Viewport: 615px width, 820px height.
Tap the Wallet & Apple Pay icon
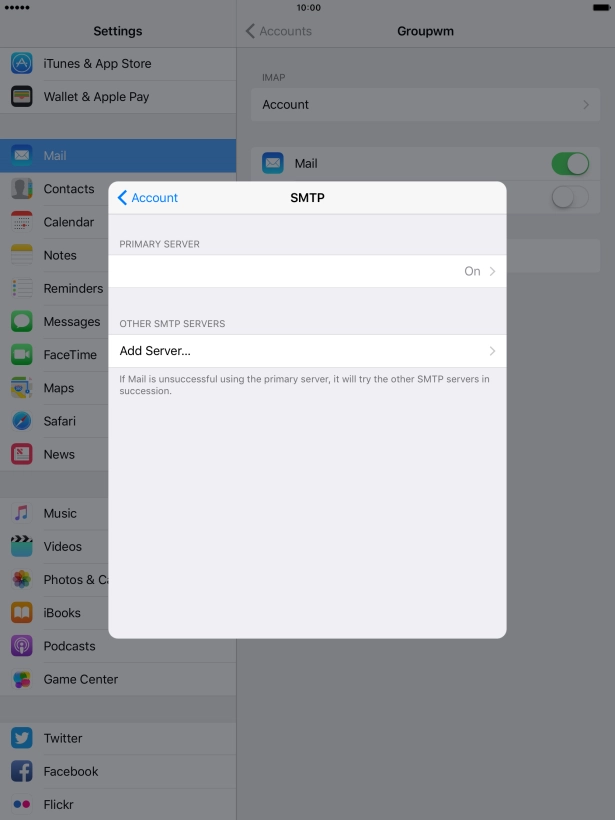click(x=22, y=97)
